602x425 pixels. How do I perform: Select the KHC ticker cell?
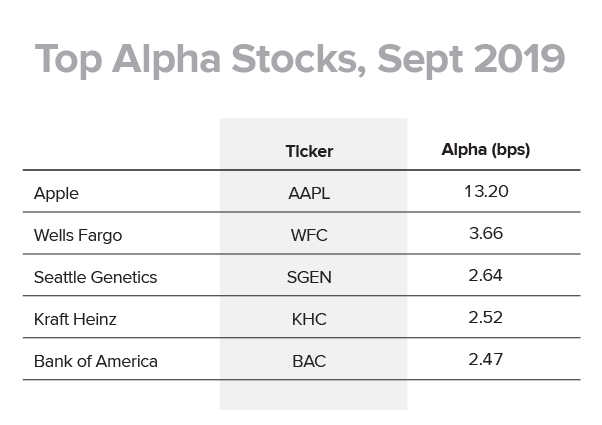pyautogui.click(x=309, y=319)
